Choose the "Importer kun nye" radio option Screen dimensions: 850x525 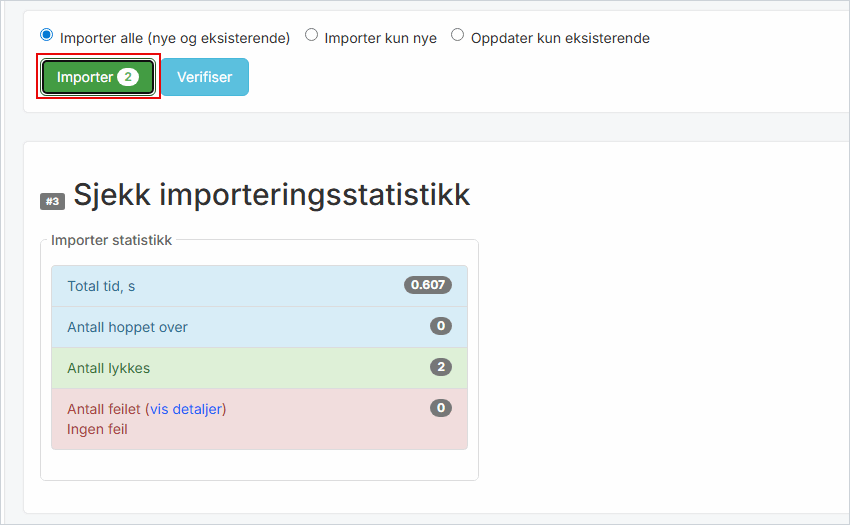tap(312, 35)
